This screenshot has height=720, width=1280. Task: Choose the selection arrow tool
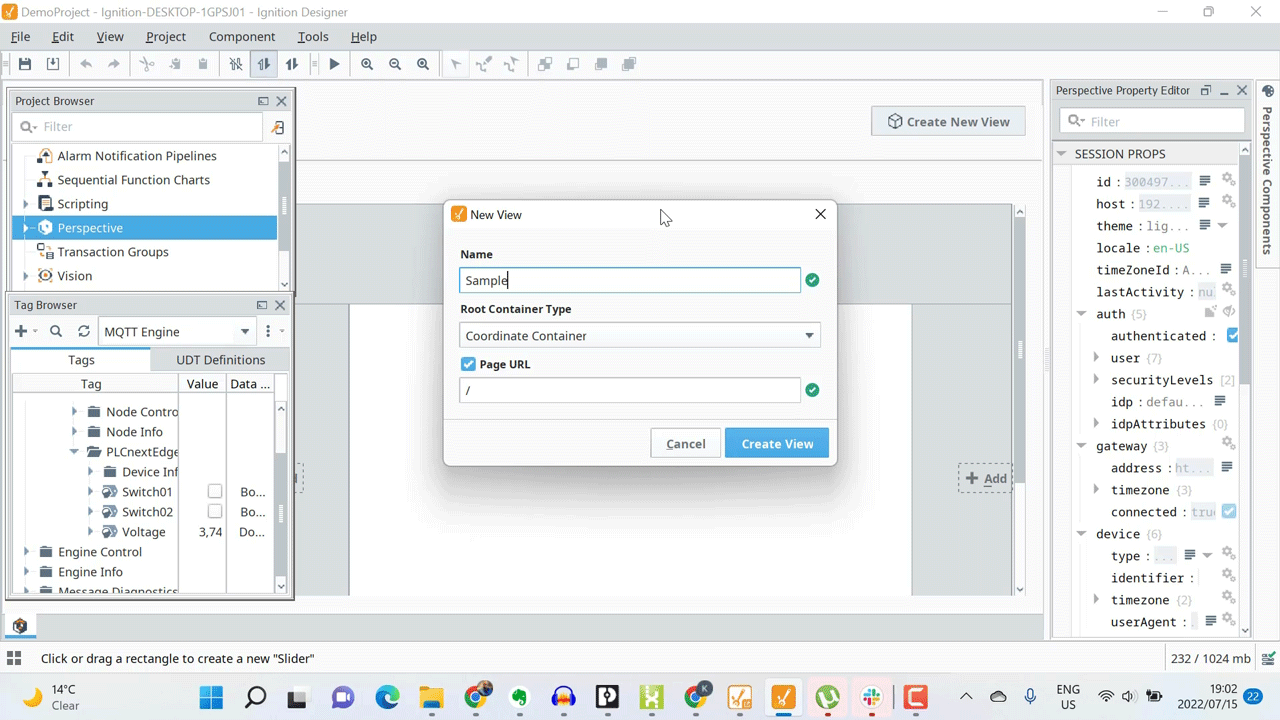[456, 64]
